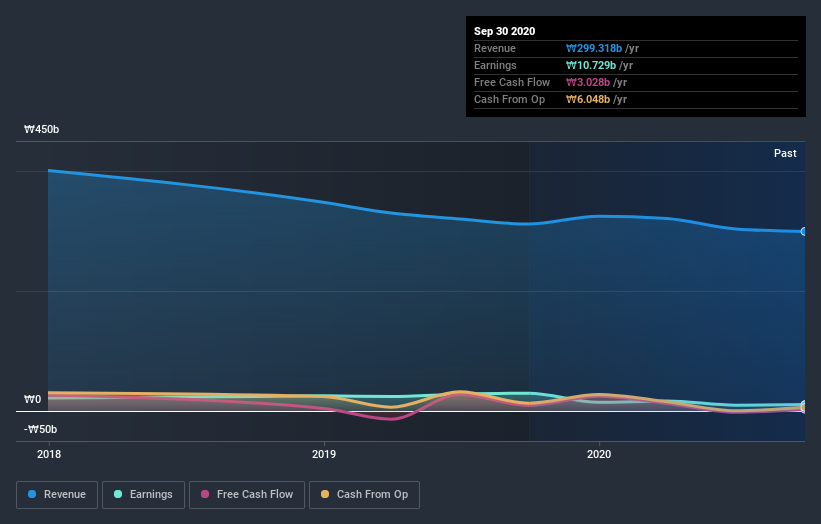The height and width of the screenshot is (524, 821).
Task: Click the 2018 x-axis label
Action: coord(49,454)
